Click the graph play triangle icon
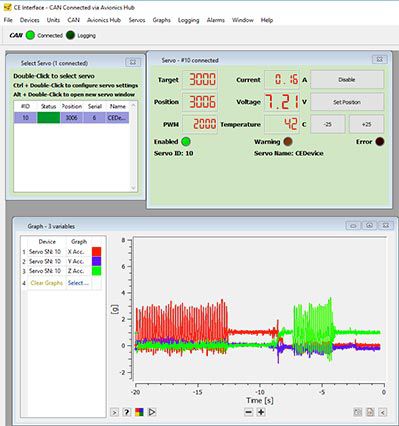The image size is (399, 426). pyautogui.click(x=152, y=412)
